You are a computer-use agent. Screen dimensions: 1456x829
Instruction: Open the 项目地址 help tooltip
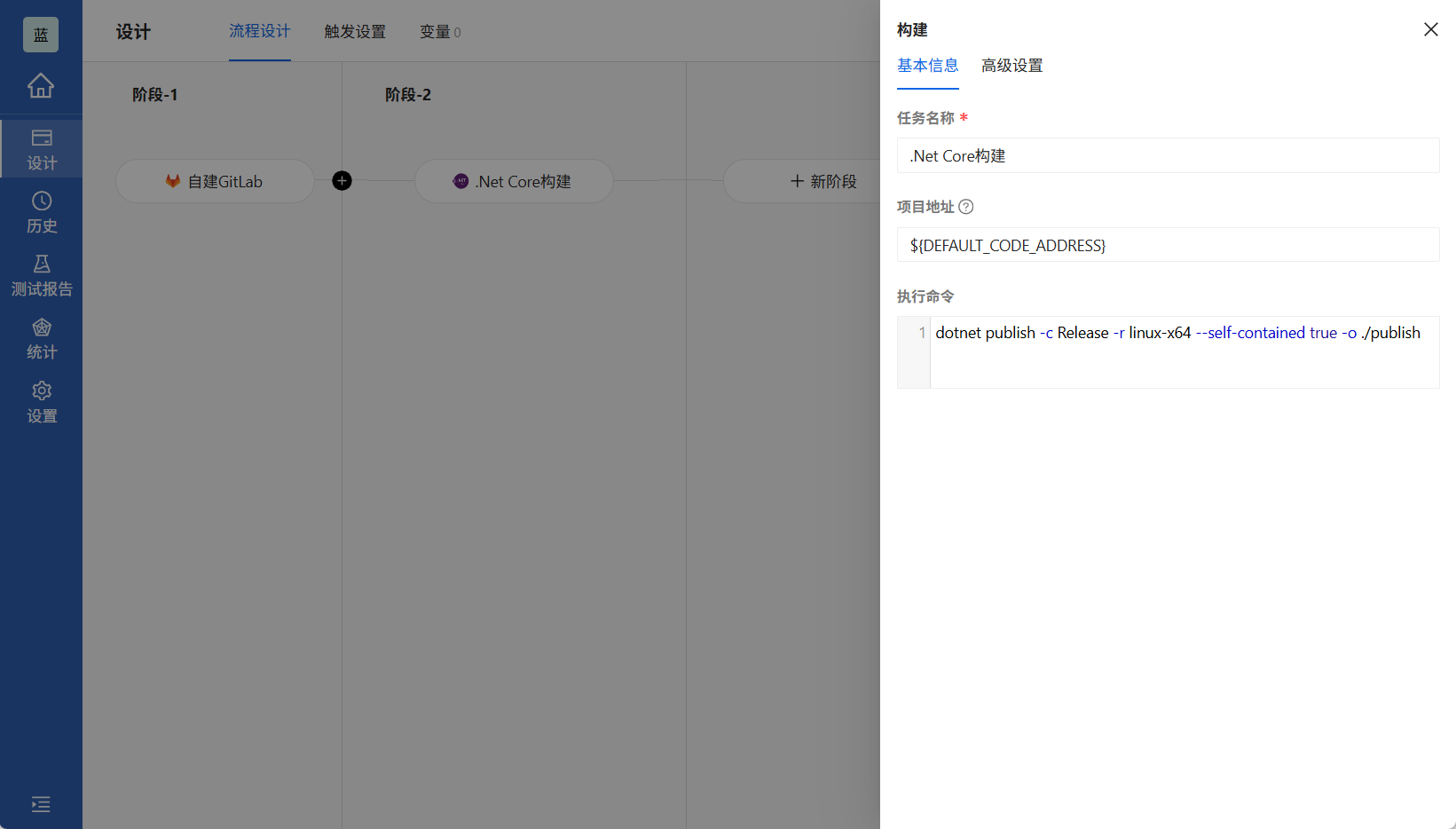(966, 206)
